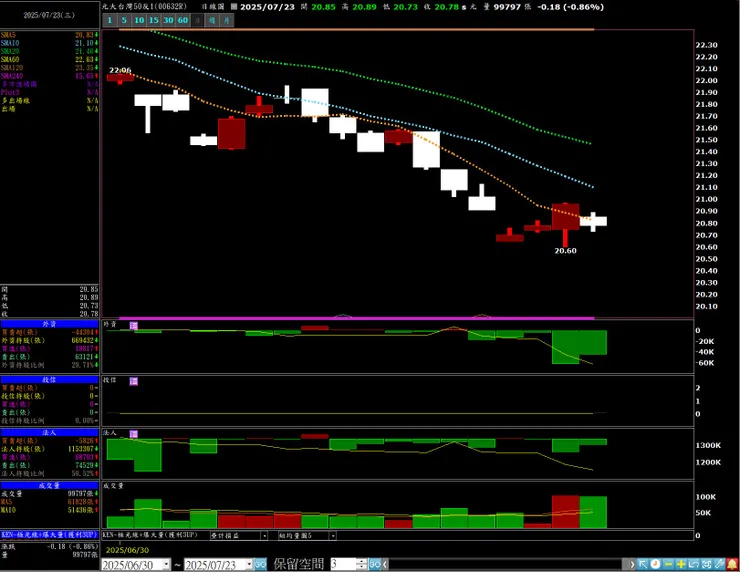Select the daily (日) chart button
740x572 pixels.
pos(197,20)
